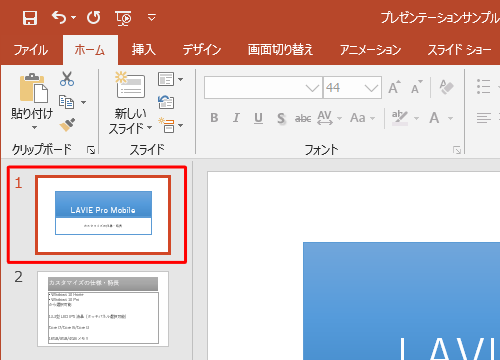Clear all formatting eraser icon
Screen dimensions: 500x360
[446, 87]
